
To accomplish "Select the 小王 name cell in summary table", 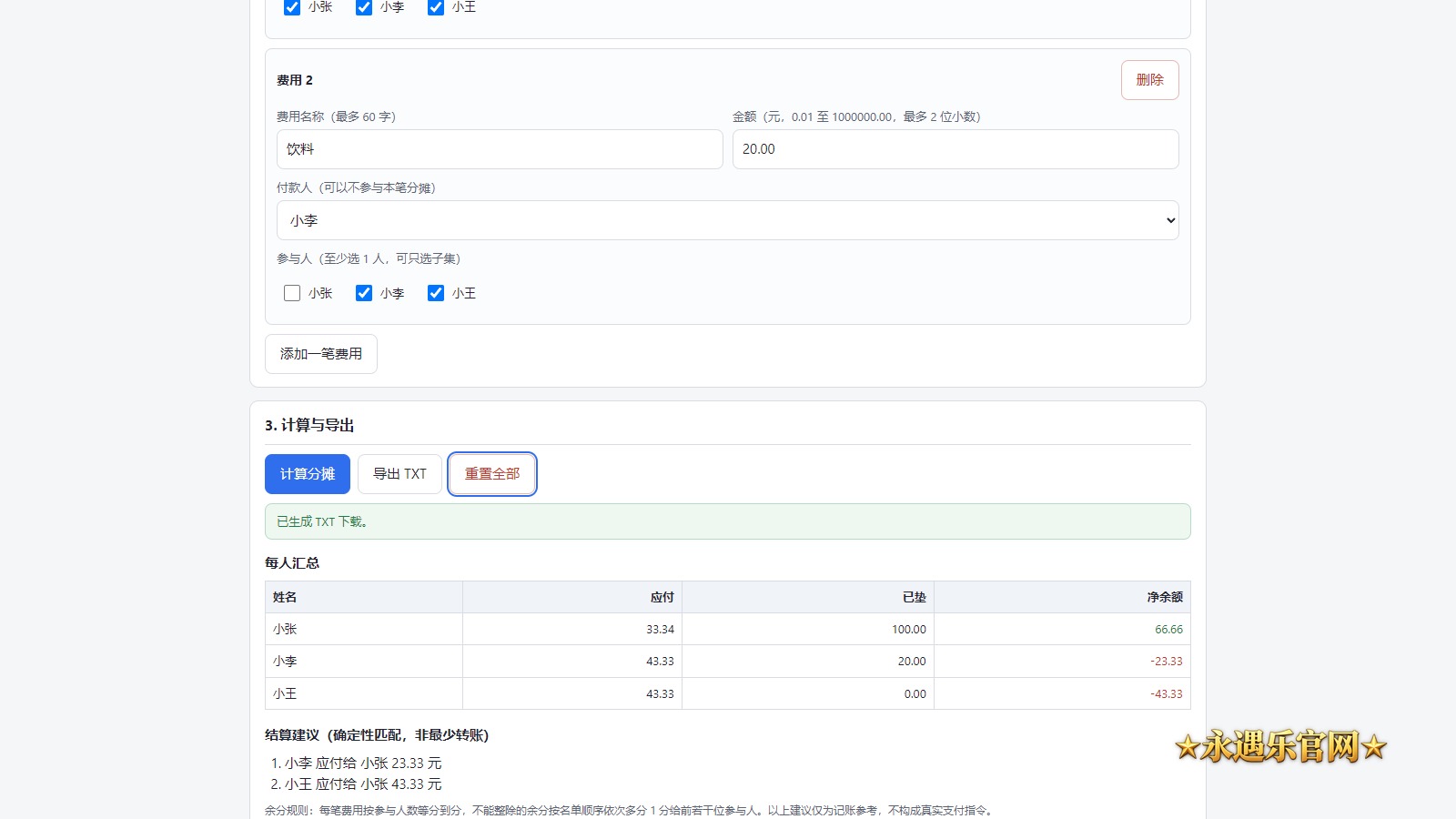I will coord(364,693).
